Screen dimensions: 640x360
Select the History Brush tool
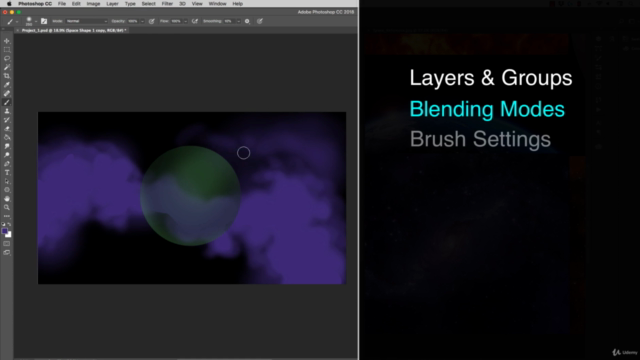click(x=7, y=120)
